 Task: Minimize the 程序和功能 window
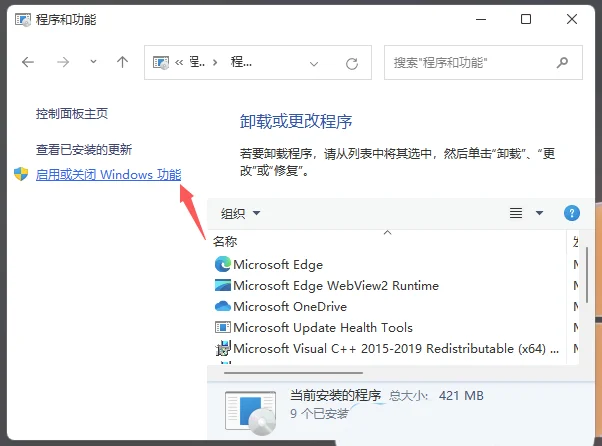[x=481, y=19]
